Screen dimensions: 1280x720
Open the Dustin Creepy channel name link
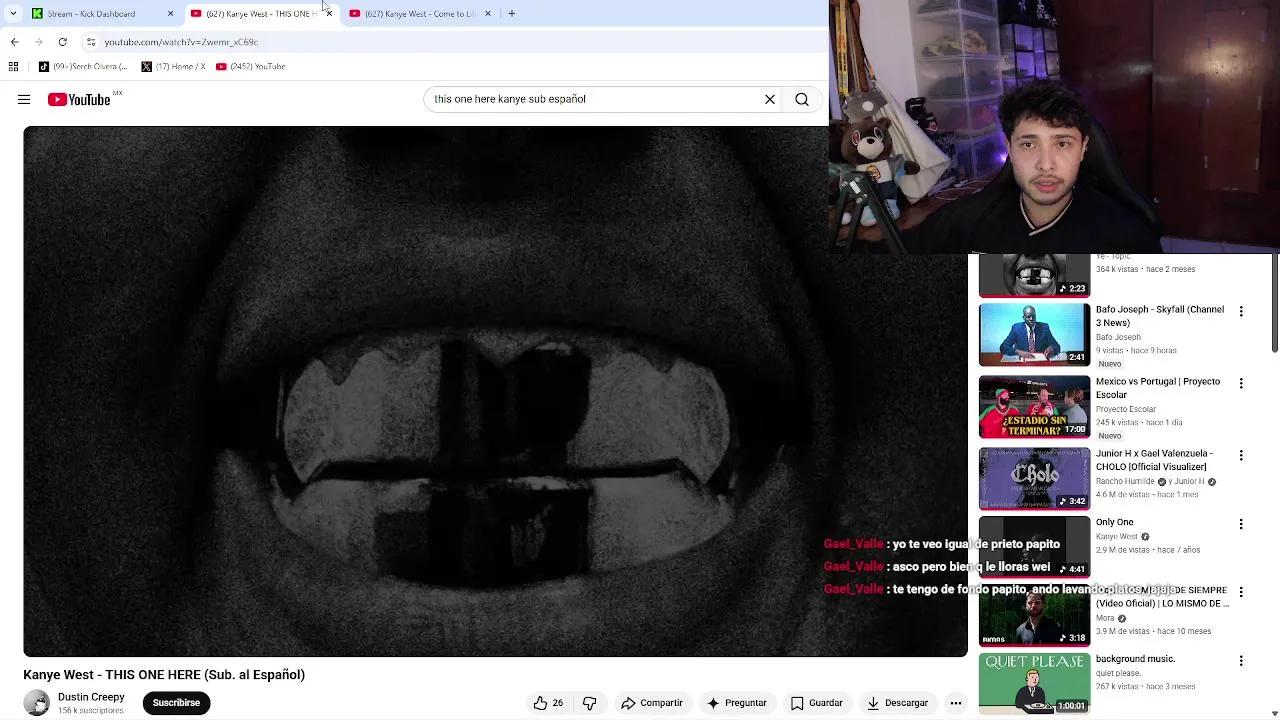coord(91,697)
